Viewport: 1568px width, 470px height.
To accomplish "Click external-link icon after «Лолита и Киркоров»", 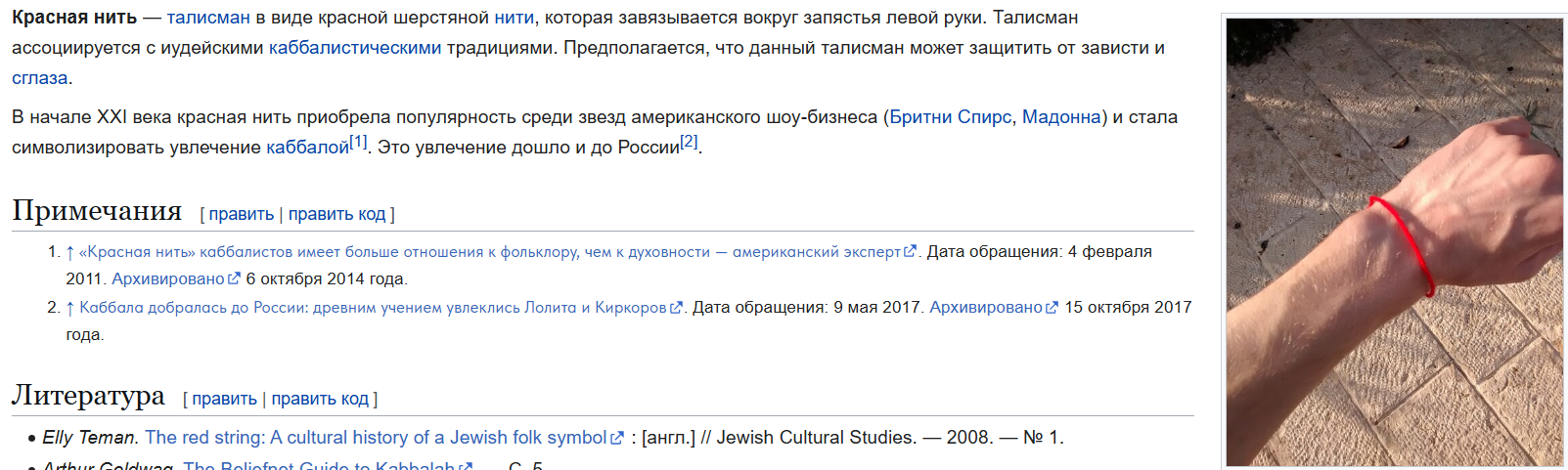I will [676, 308].
